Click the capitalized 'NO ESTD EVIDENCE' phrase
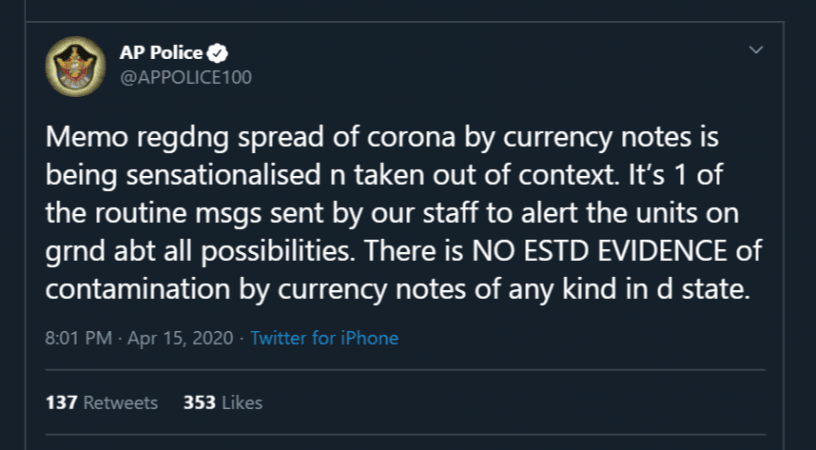Screen dimensions: 816x450 [x=599, y=251]
